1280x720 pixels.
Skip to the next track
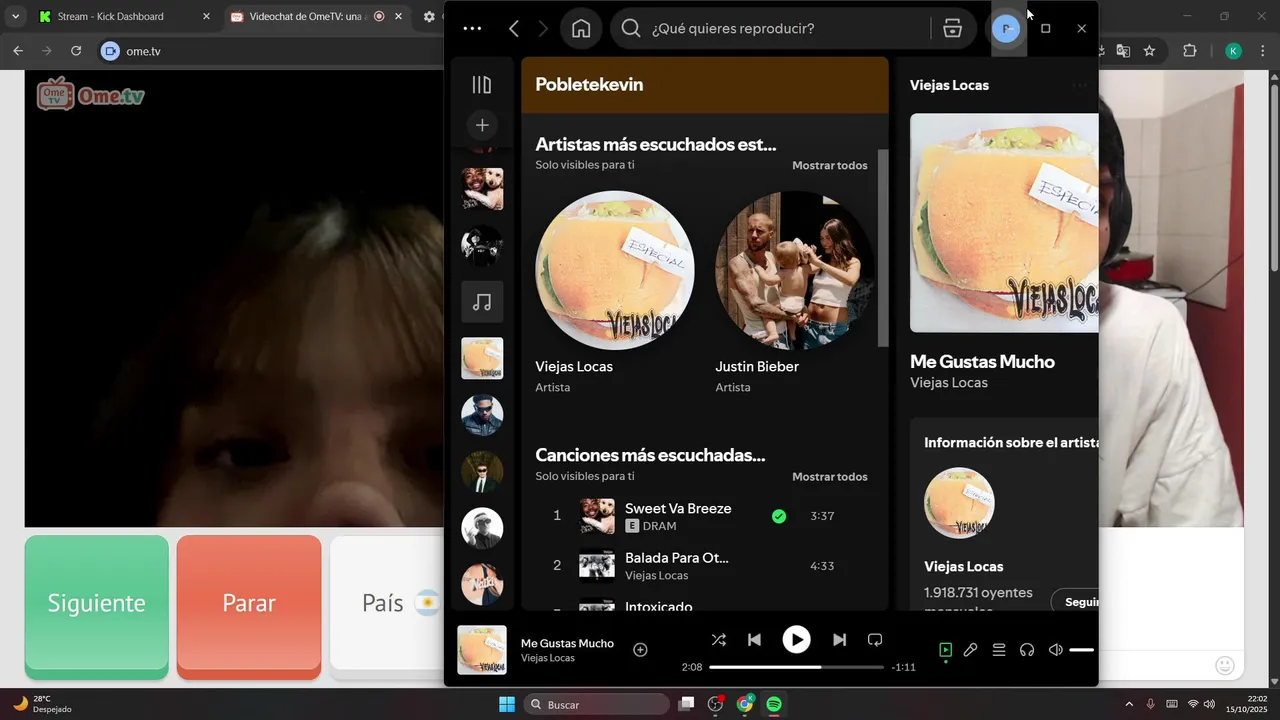point(839,640)
